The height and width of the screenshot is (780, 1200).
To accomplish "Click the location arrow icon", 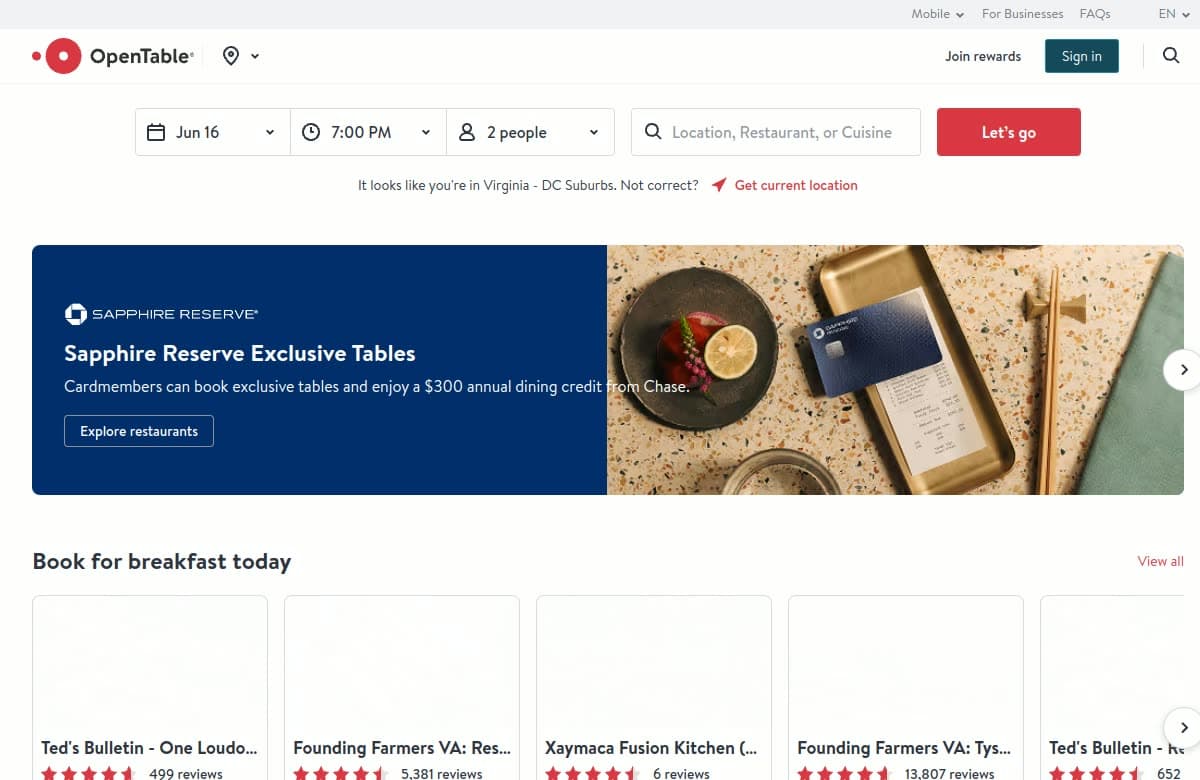I will 719,185.
